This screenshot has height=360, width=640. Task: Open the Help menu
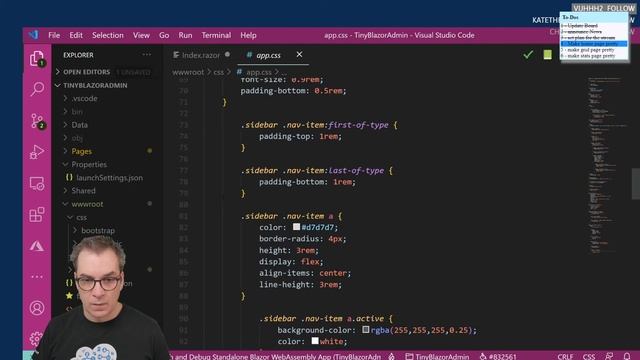pyautogui.click(x=248, y=35)
